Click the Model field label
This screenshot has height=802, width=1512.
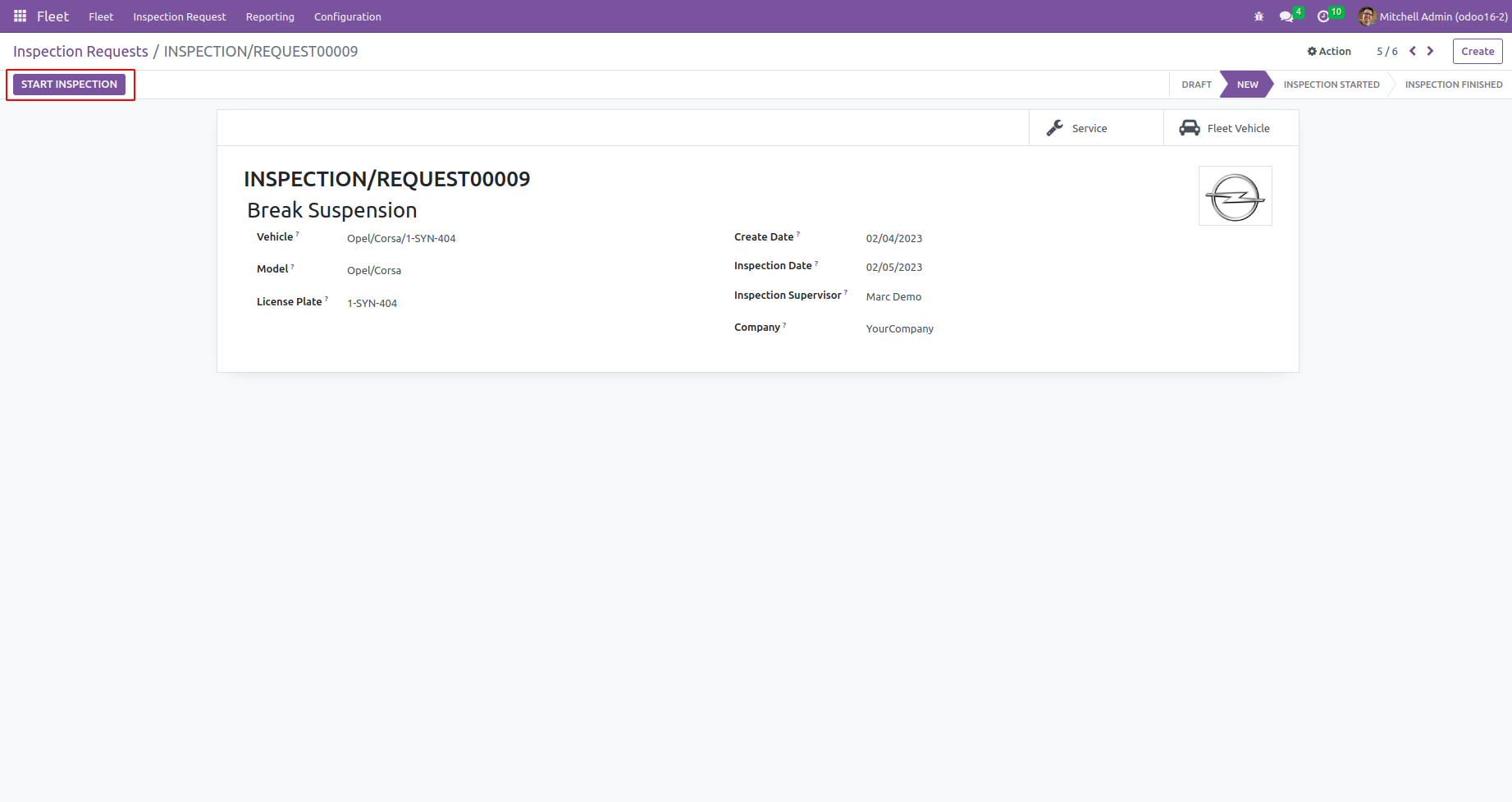(272, 268)
